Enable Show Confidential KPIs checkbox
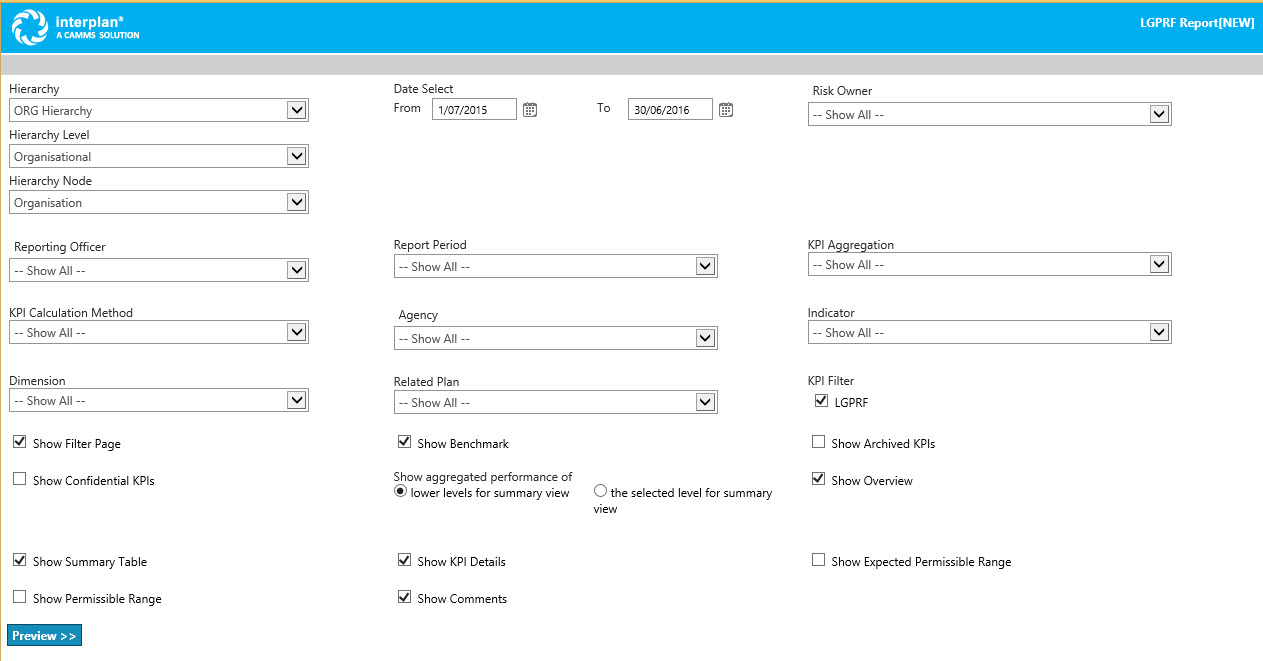 point(20,479)
